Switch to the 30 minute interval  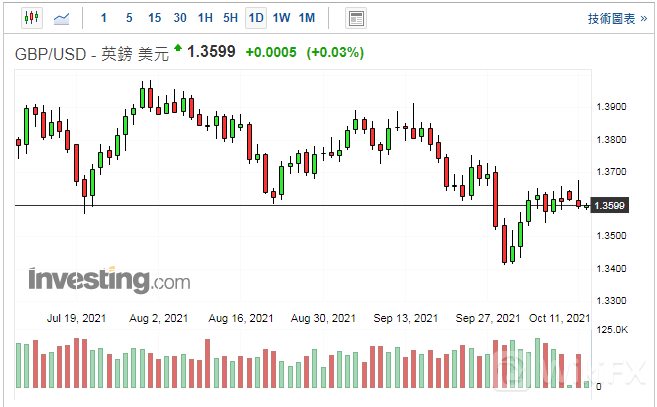pyautogui.click(x=180, y=18)
